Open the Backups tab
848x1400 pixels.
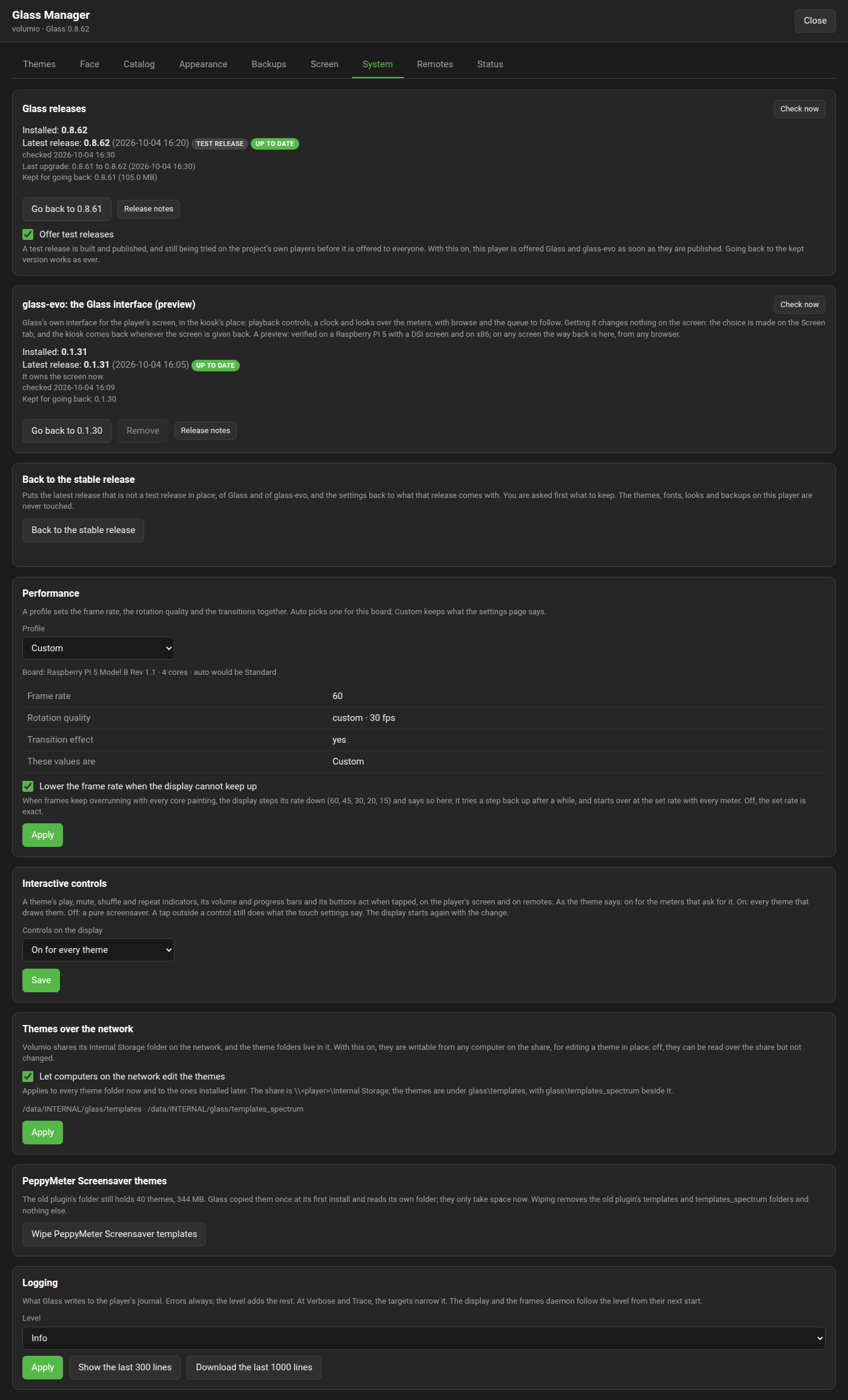point(269,64)
